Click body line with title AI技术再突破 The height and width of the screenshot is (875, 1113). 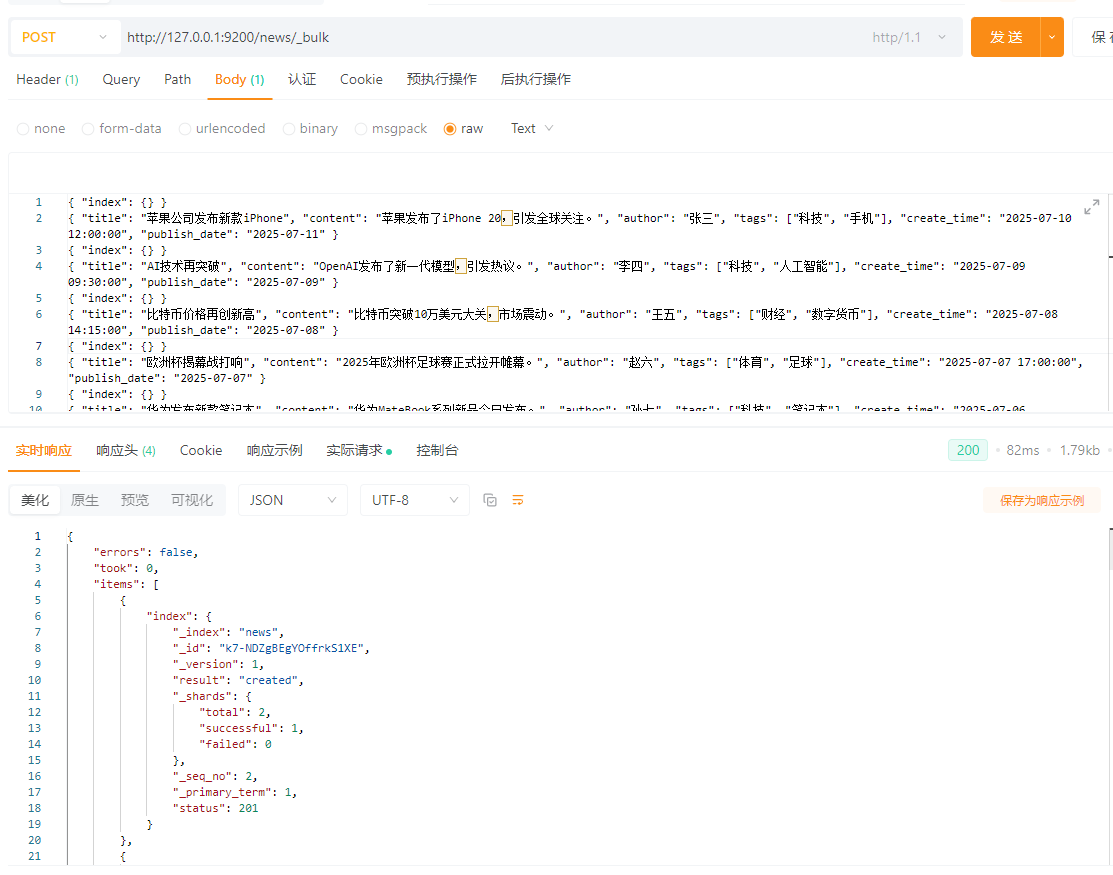click(x=547, y=274)
